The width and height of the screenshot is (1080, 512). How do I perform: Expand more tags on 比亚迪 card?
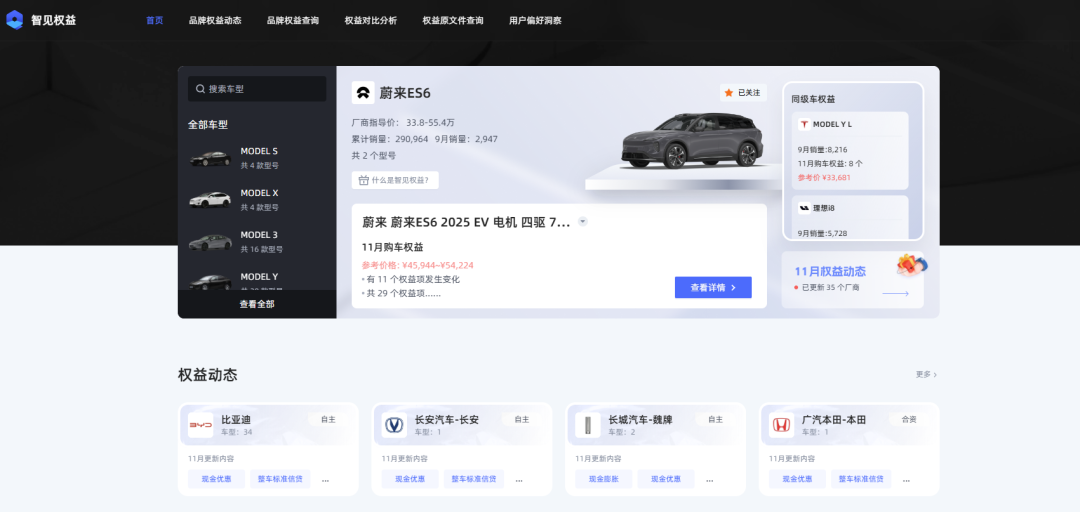[326, 480]
